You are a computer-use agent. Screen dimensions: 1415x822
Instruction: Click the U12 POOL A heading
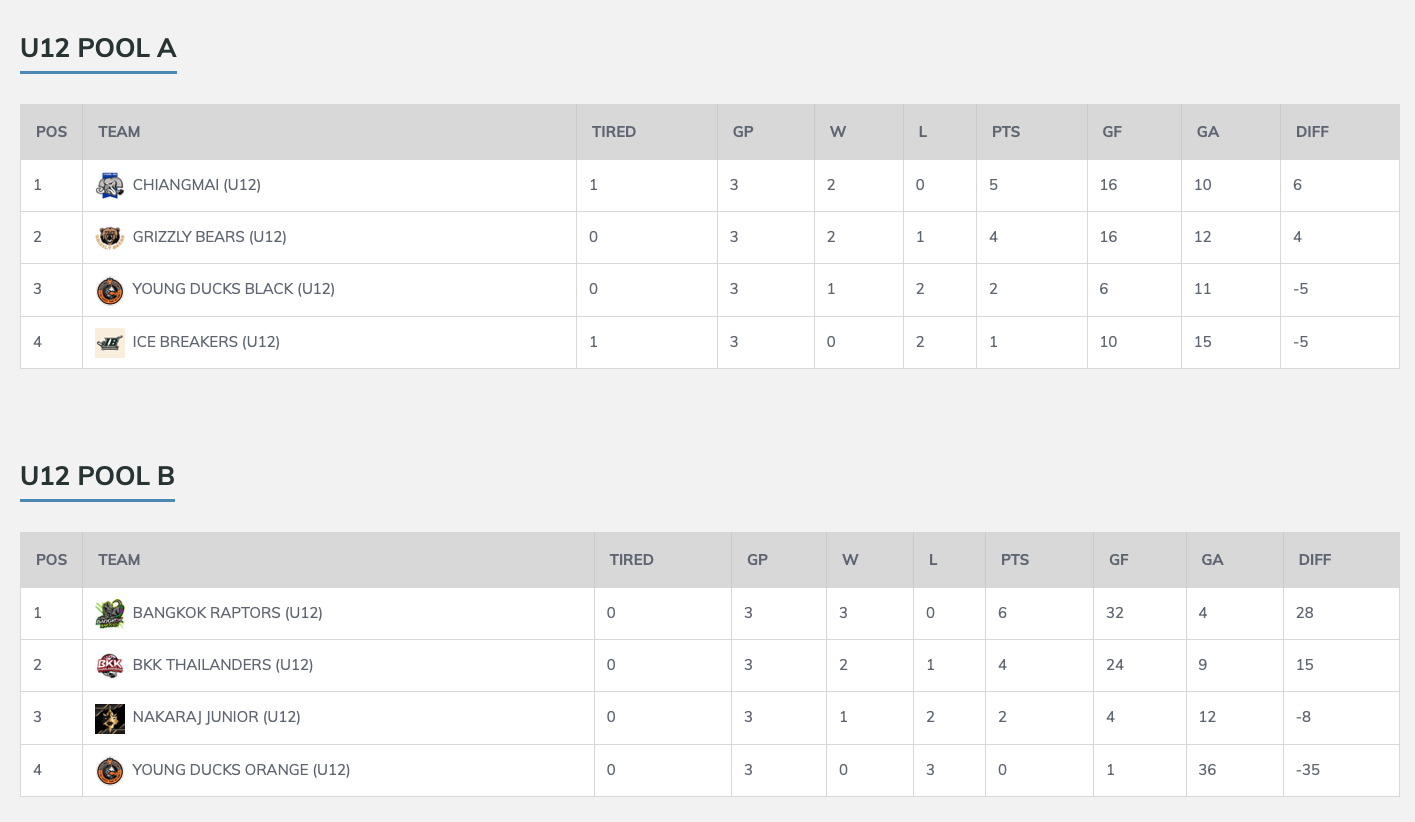coord(98,48)
